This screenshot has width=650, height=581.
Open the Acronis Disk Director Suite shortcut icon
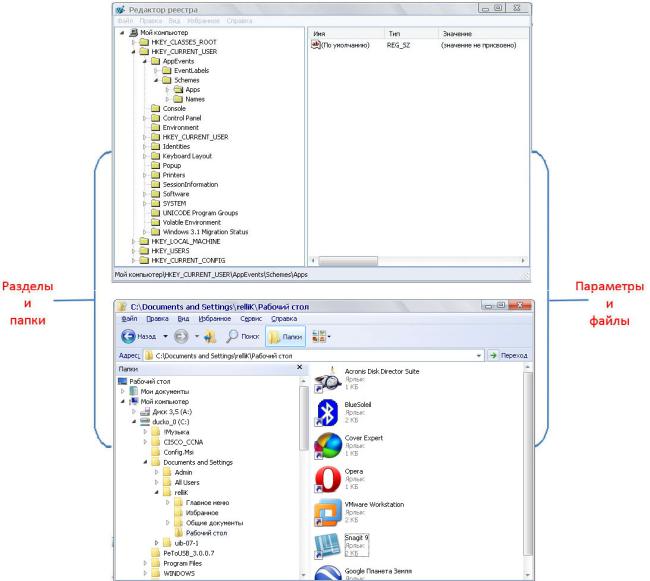point(327,379)
